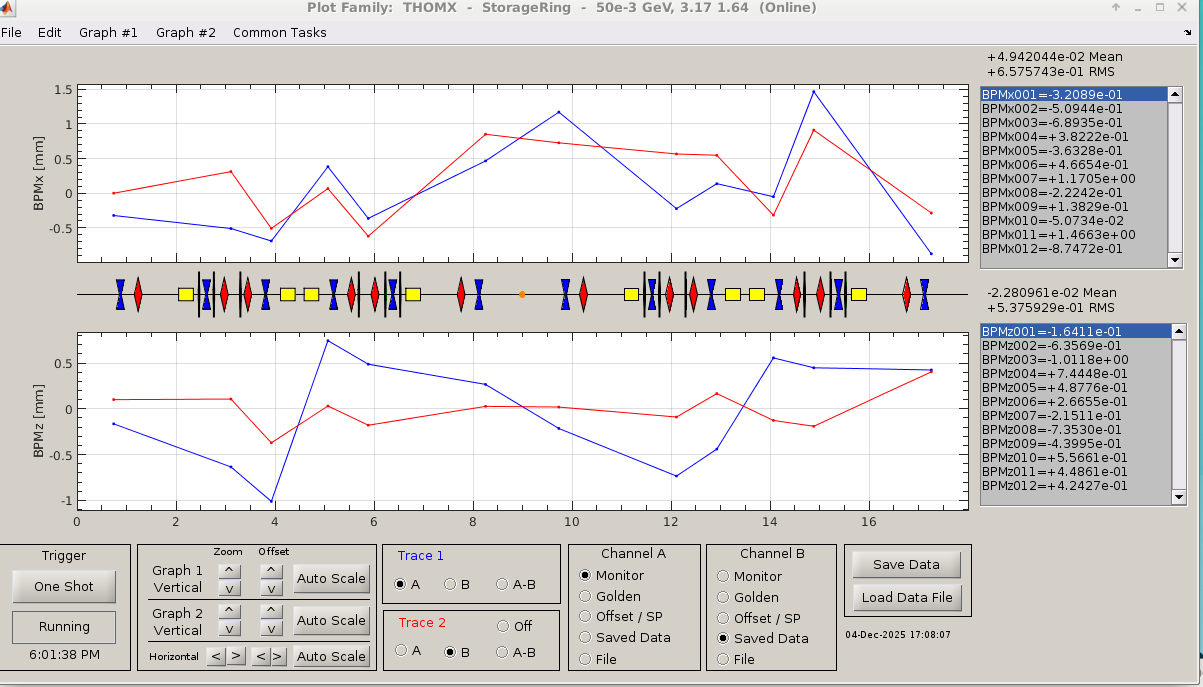Screen dimensions: 1203x687
Task: Open the Graph #1 menu
Action: 108,32
